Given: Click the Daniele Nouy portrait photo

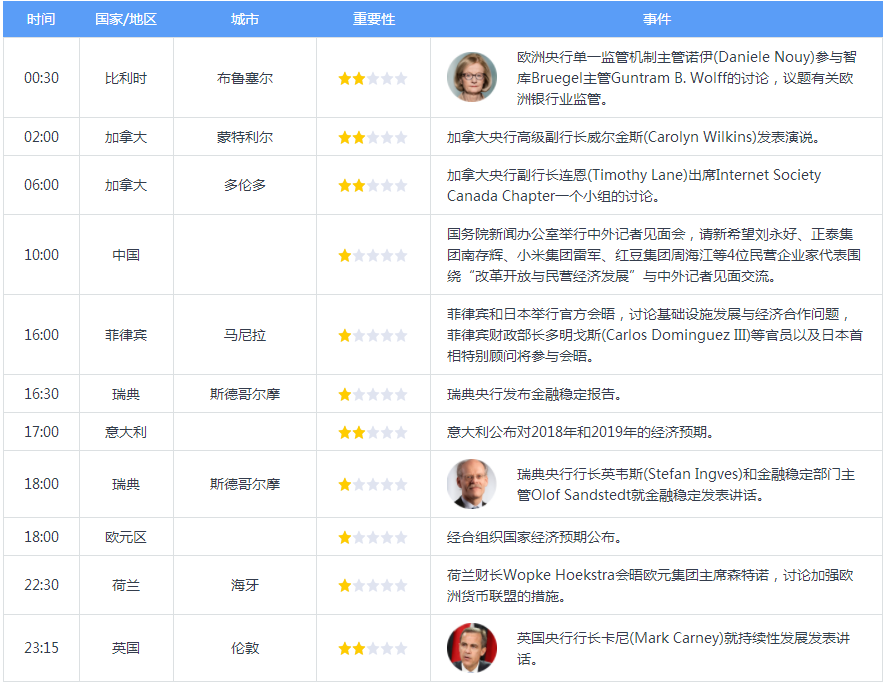Looking at the screenshot, I should click(x=471, y=77).
